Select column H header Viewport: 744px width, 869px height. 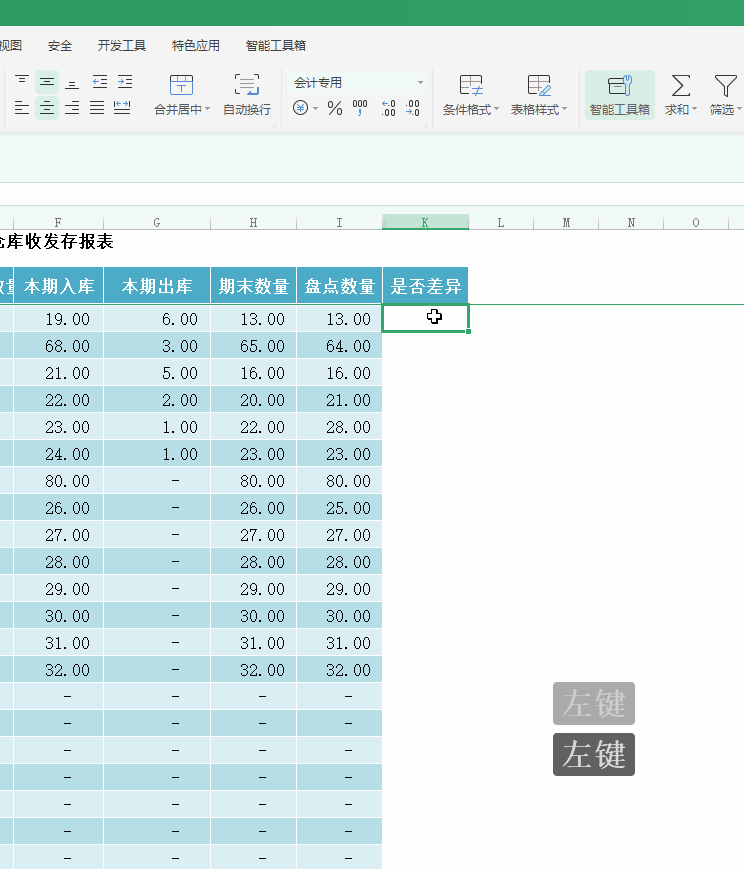coord(253,222)
